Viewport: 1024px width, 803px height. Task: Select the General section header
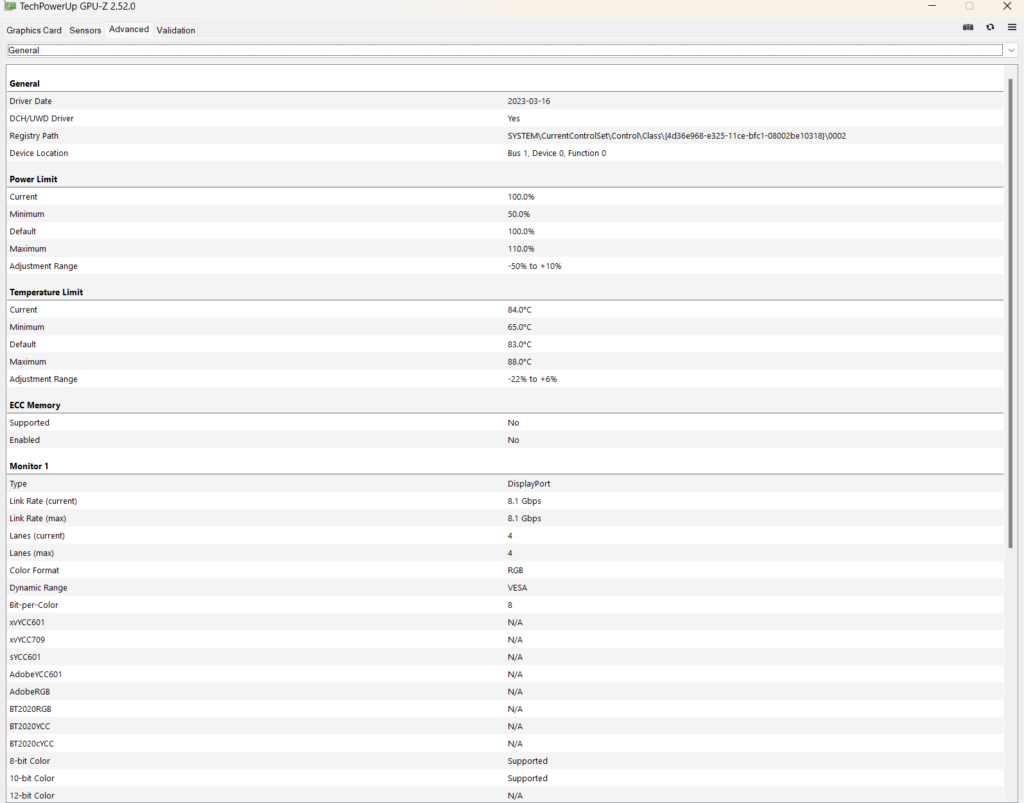pyautogui.click(x=25, y=84)
